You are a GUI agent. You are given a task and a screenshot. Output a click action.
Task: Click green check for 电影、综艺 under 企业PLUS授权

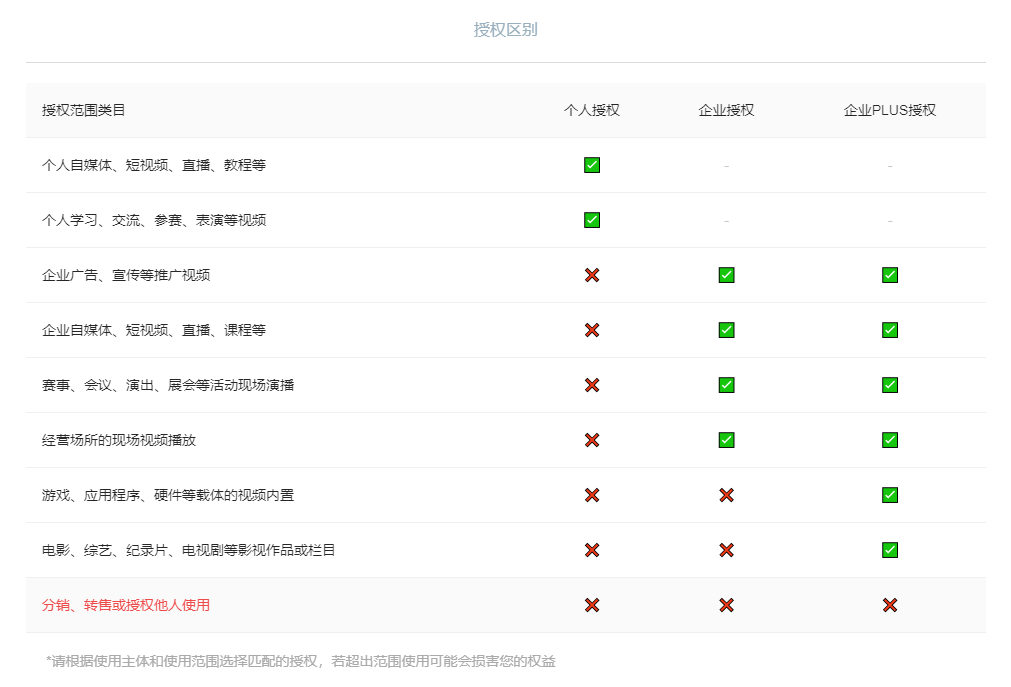(889, 550)
